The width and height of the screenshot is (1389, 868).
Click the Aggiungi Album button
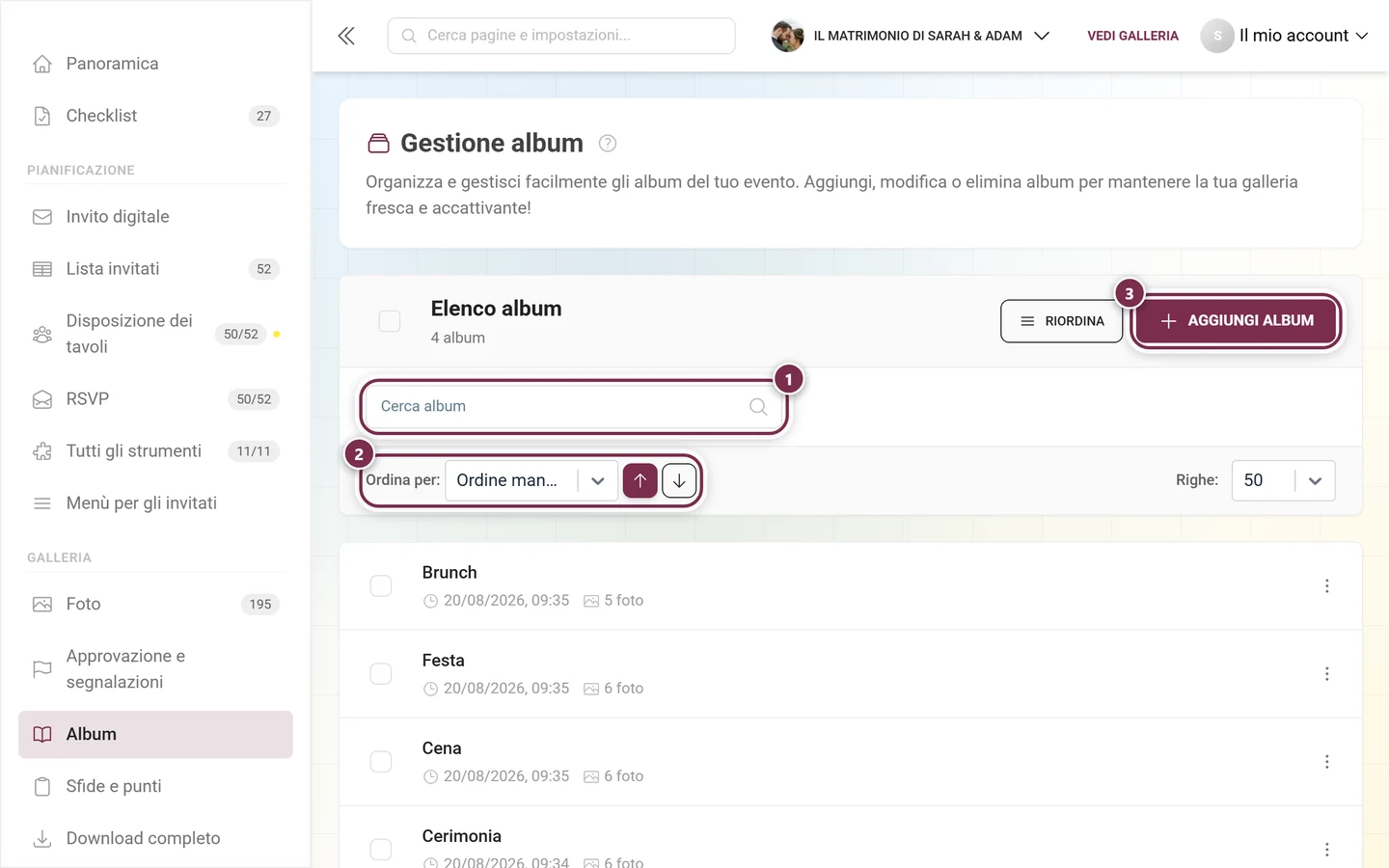[1237, 321]
